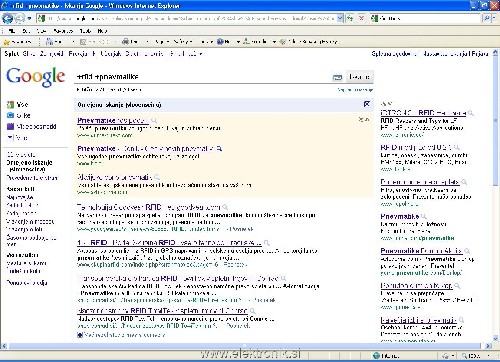Screen dimensions: 500x362
Task: Click the Google search field with rfid query
Action: click(x=203, y=77)
